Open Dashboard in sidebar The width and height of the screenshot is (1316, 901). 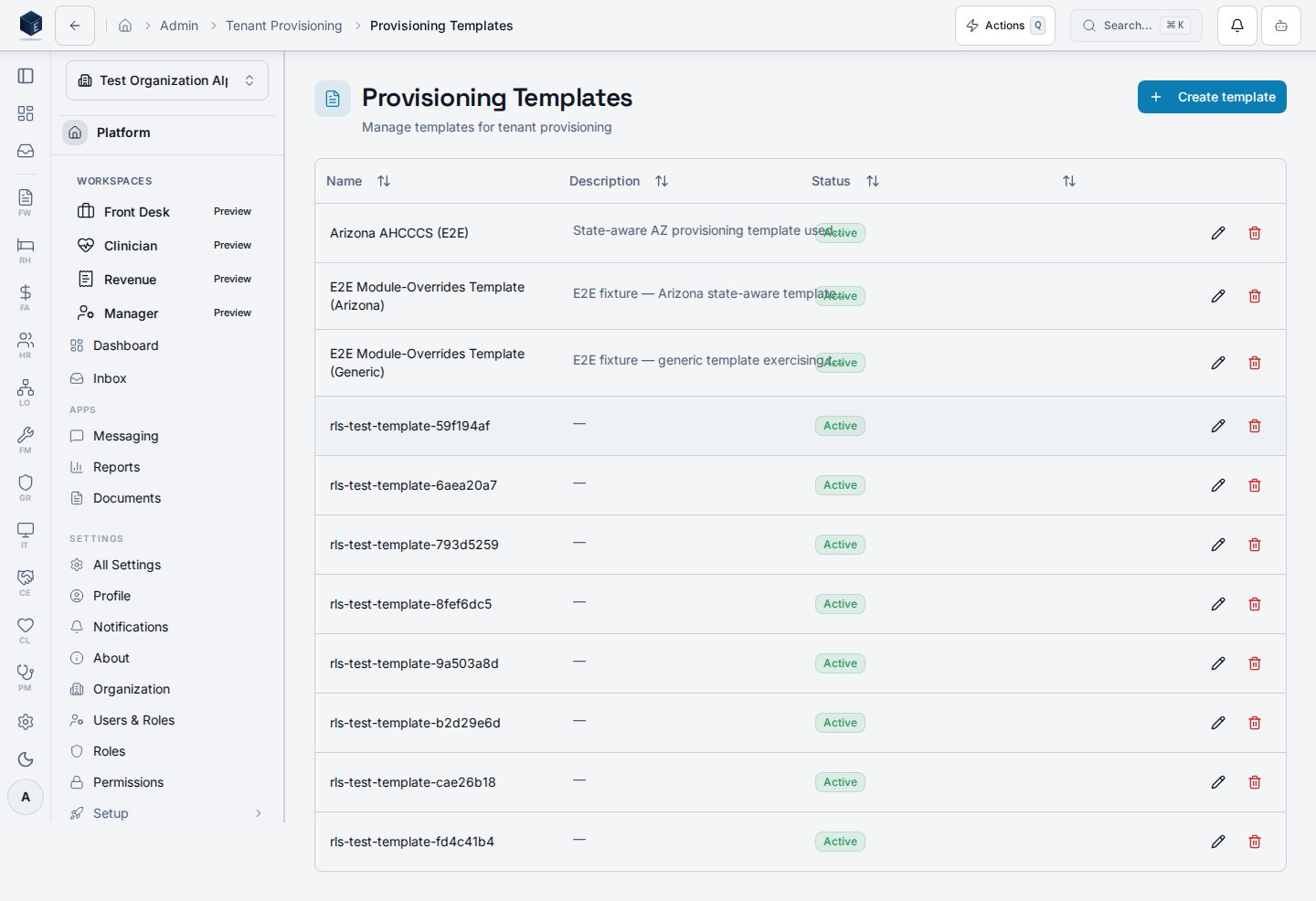(x=167, y=345)
